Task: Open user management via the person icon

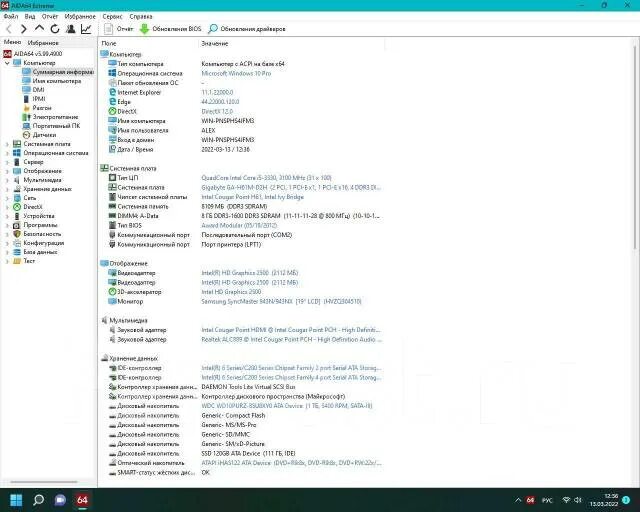Action: [71, 29]
